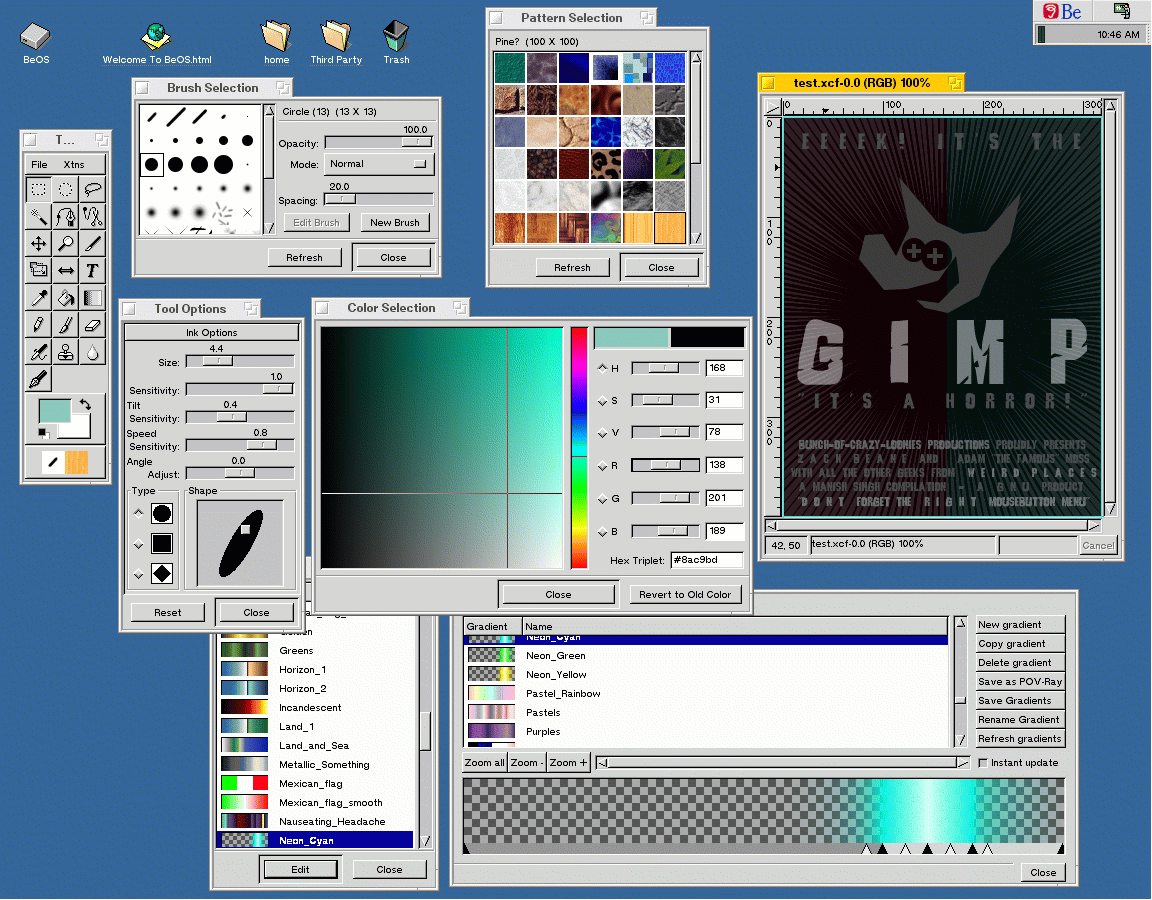The height and width of the screenshot is (900, 1152).
Task: Select the Ink pen tool
Action: pyautogui.click(x=38, y=380)
